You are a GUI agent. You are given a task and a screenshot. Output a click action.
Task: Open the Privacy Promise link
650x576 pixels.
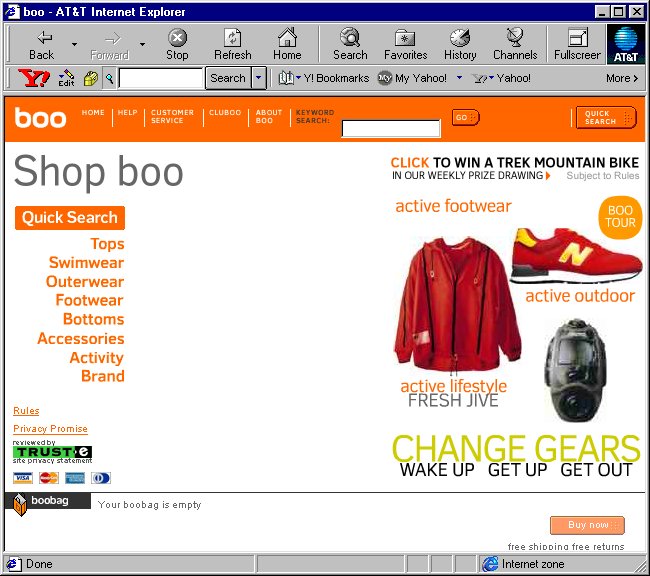tap(50, 429)
